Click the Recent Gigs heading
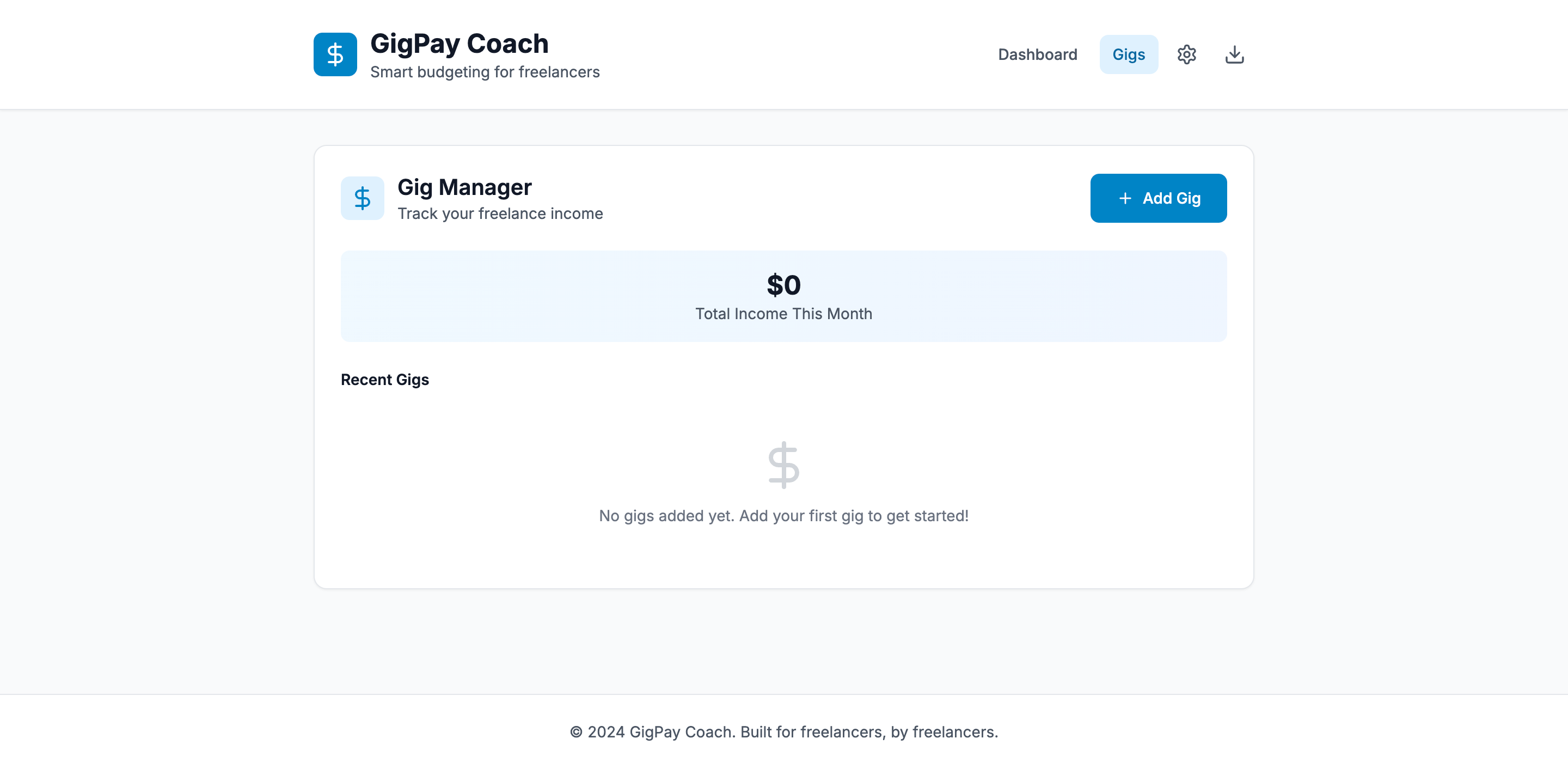 tap(385, 379)
